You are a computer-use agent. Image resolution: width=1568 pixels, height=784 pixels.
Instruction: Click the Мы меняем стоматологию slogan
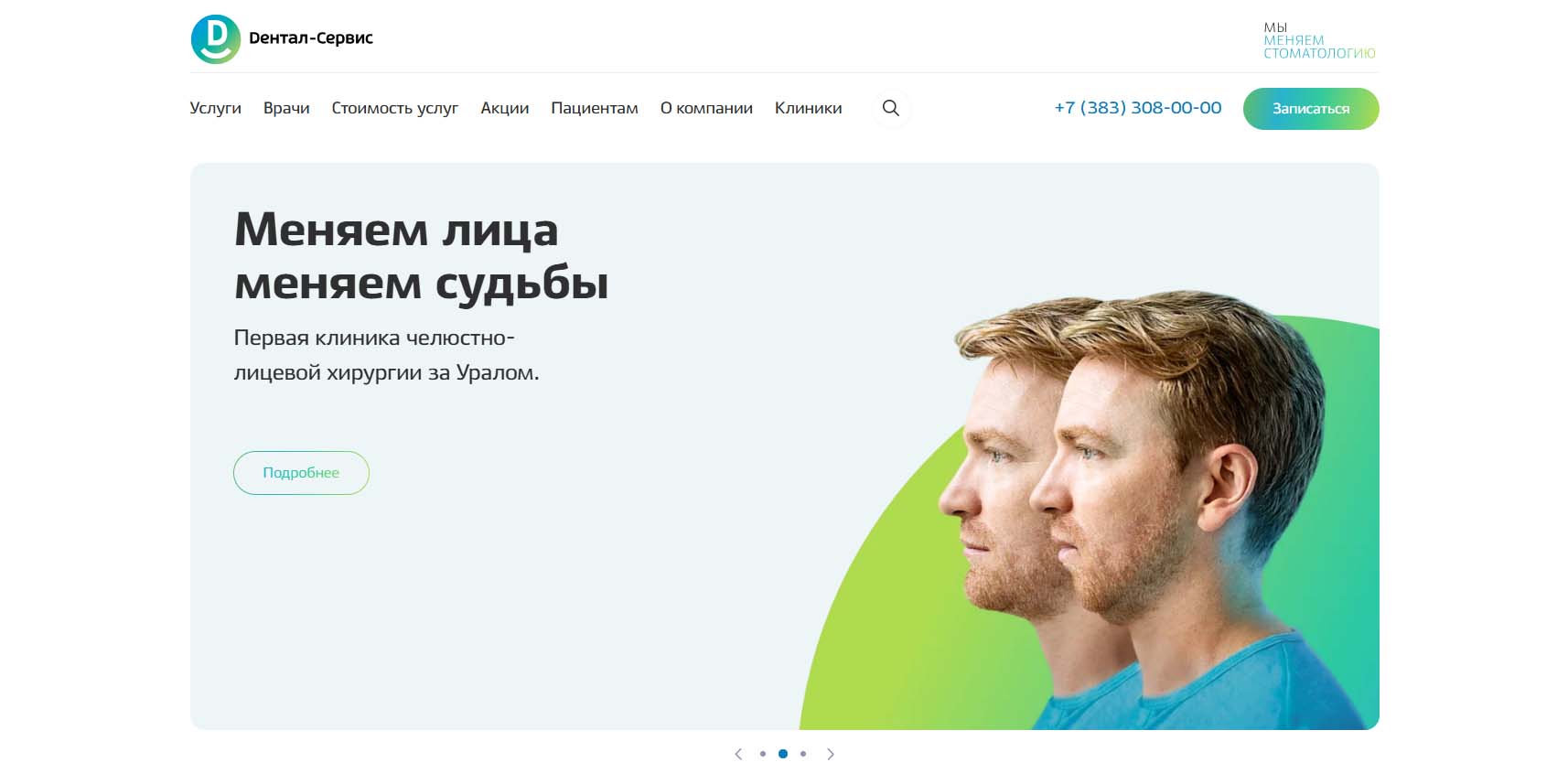pos(1319,40)
